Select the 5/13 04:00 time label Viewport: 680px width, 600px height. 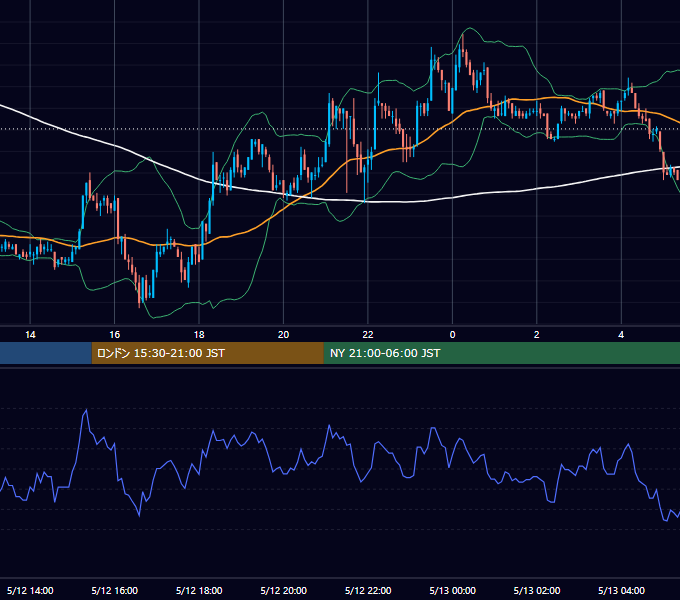[621, 590]
